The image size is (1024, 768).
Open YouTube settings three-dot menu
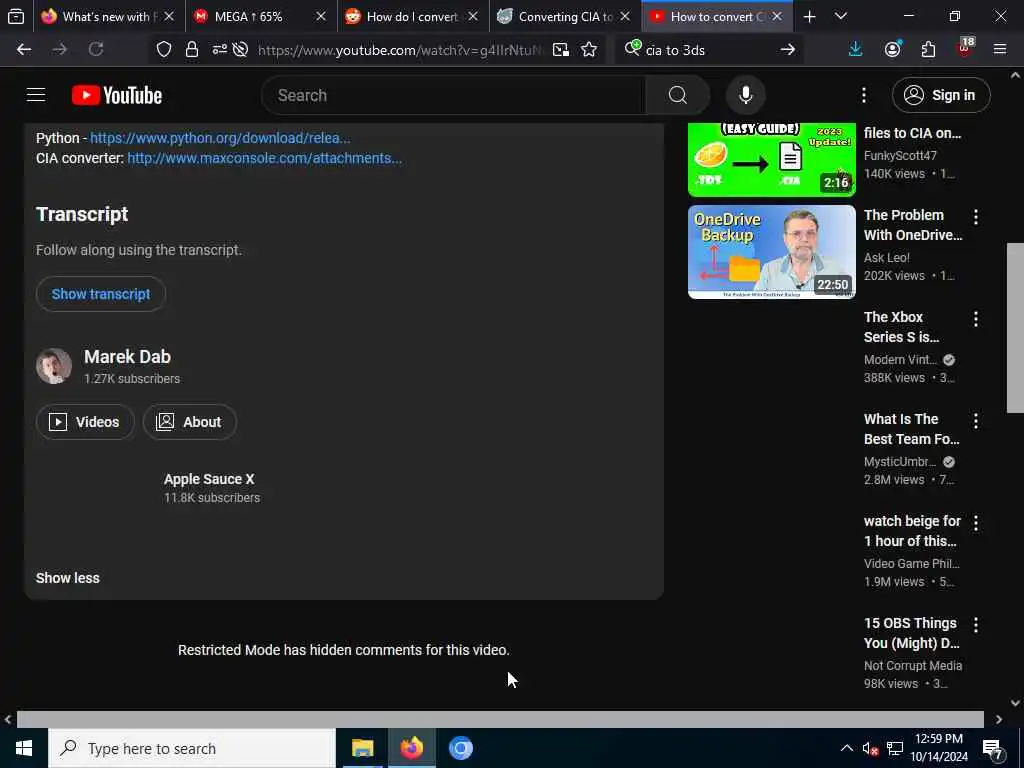[863, 95]
